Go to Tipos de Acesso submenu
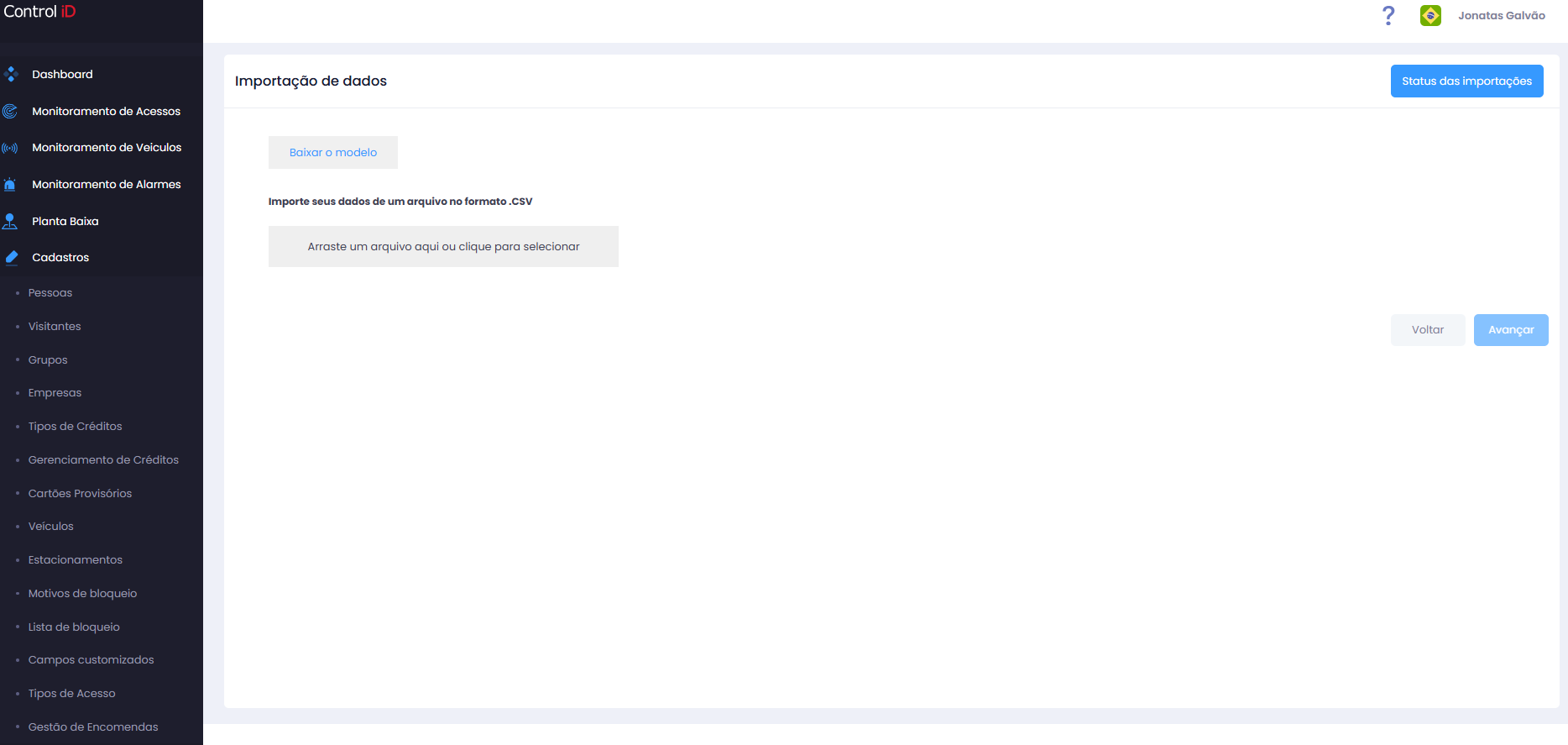Screen dimensions: 1568x745 71,694
